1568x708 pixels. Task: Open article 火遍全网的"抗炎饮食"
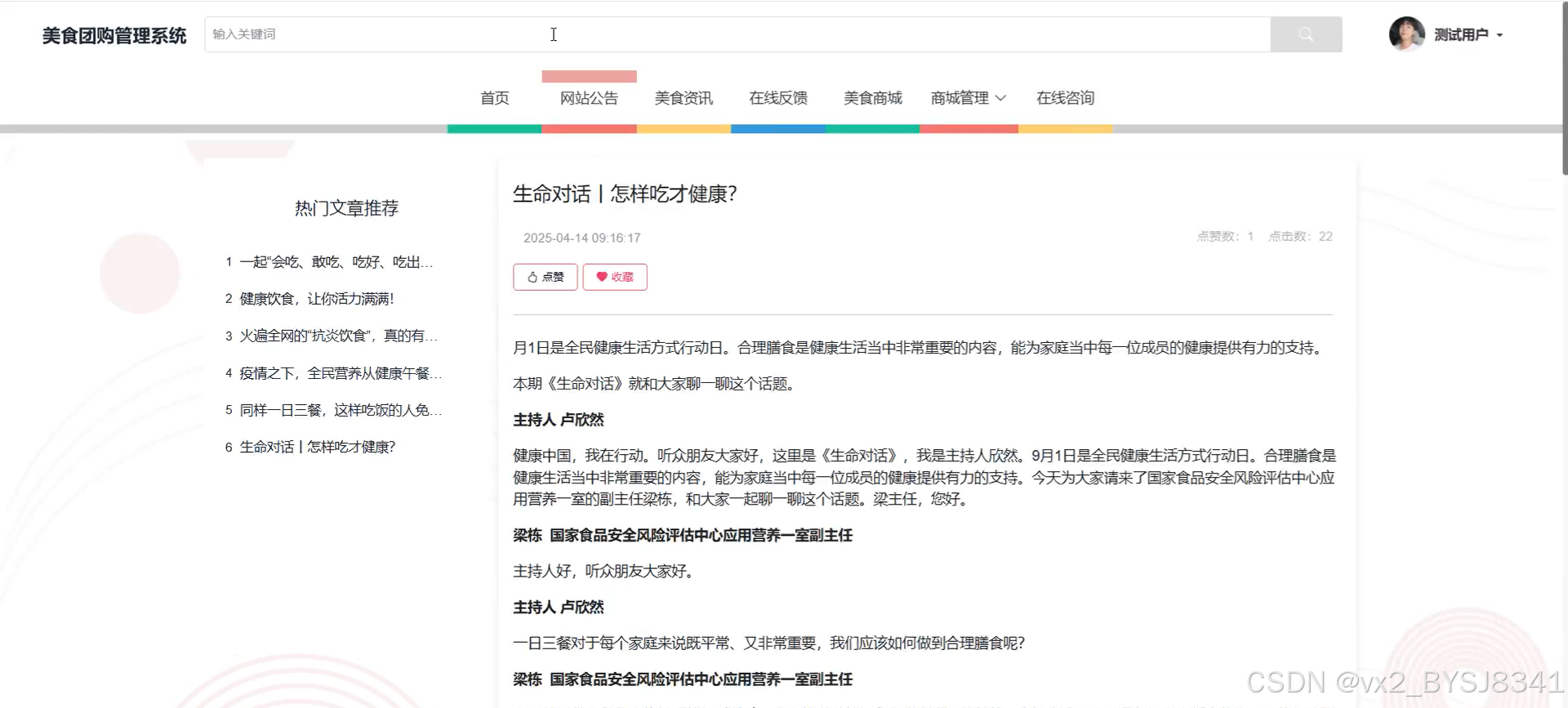338,336
